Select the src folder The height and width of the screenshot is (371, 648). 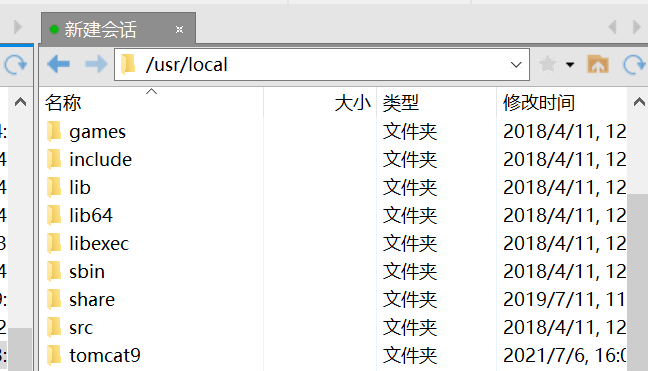tap(81, 328)
